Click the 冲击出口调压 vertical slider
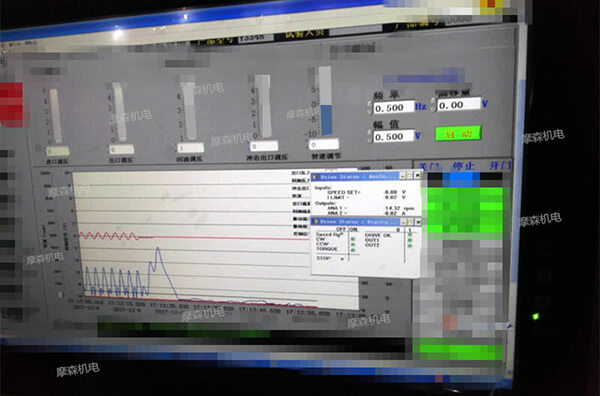The height and width of the screenshot is (396, 600). [263, 106]
